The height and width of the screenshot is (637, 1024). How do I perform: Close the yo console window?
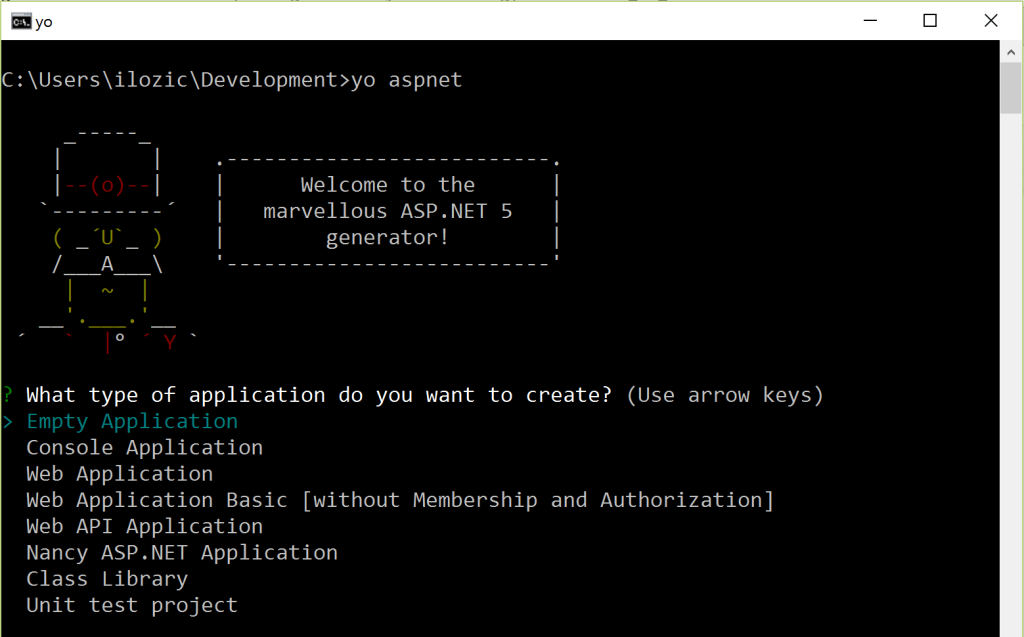click(991, 21)
